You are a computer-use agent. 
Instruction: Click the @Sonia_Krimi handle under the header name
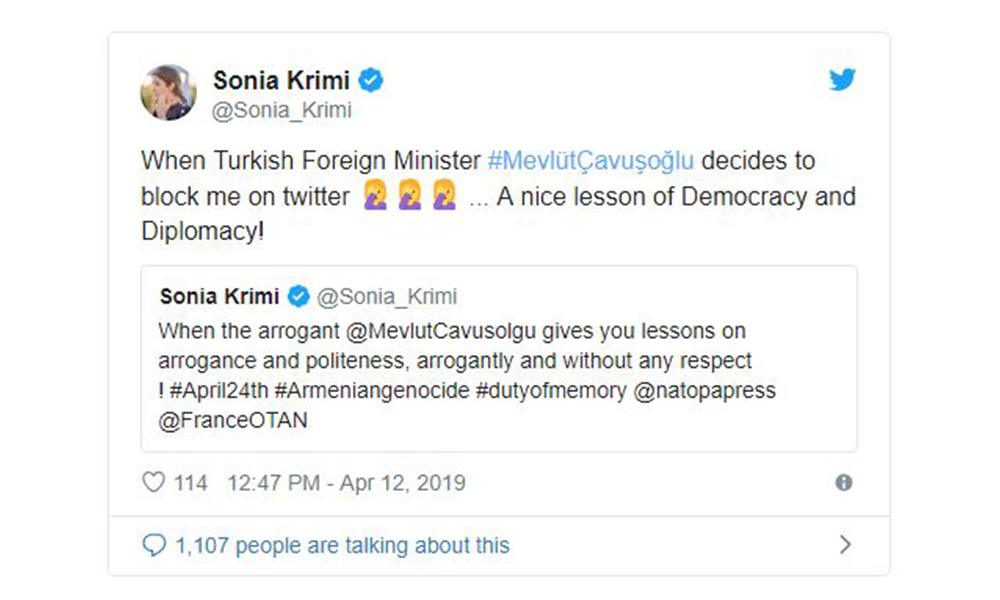click(282, 110)
